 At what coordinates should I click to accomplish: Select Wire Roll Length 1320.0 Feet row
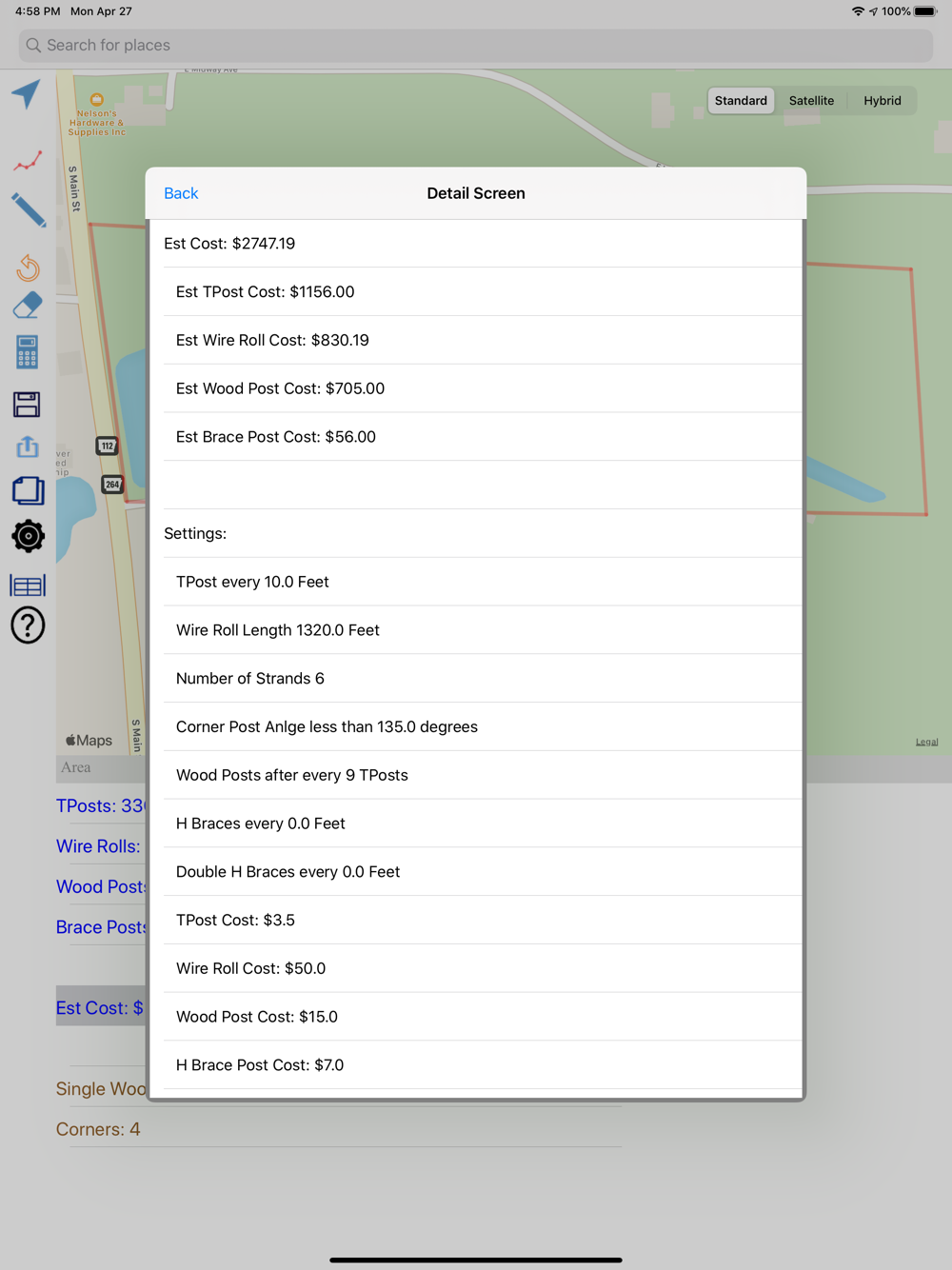(x=476, y=630)
